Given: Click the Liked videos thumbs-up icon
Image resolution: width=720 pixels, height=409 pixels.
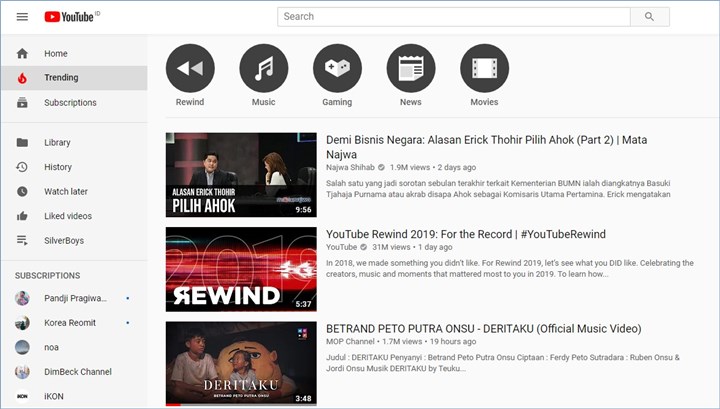Looking at the screenshot, I should point(22,216).
